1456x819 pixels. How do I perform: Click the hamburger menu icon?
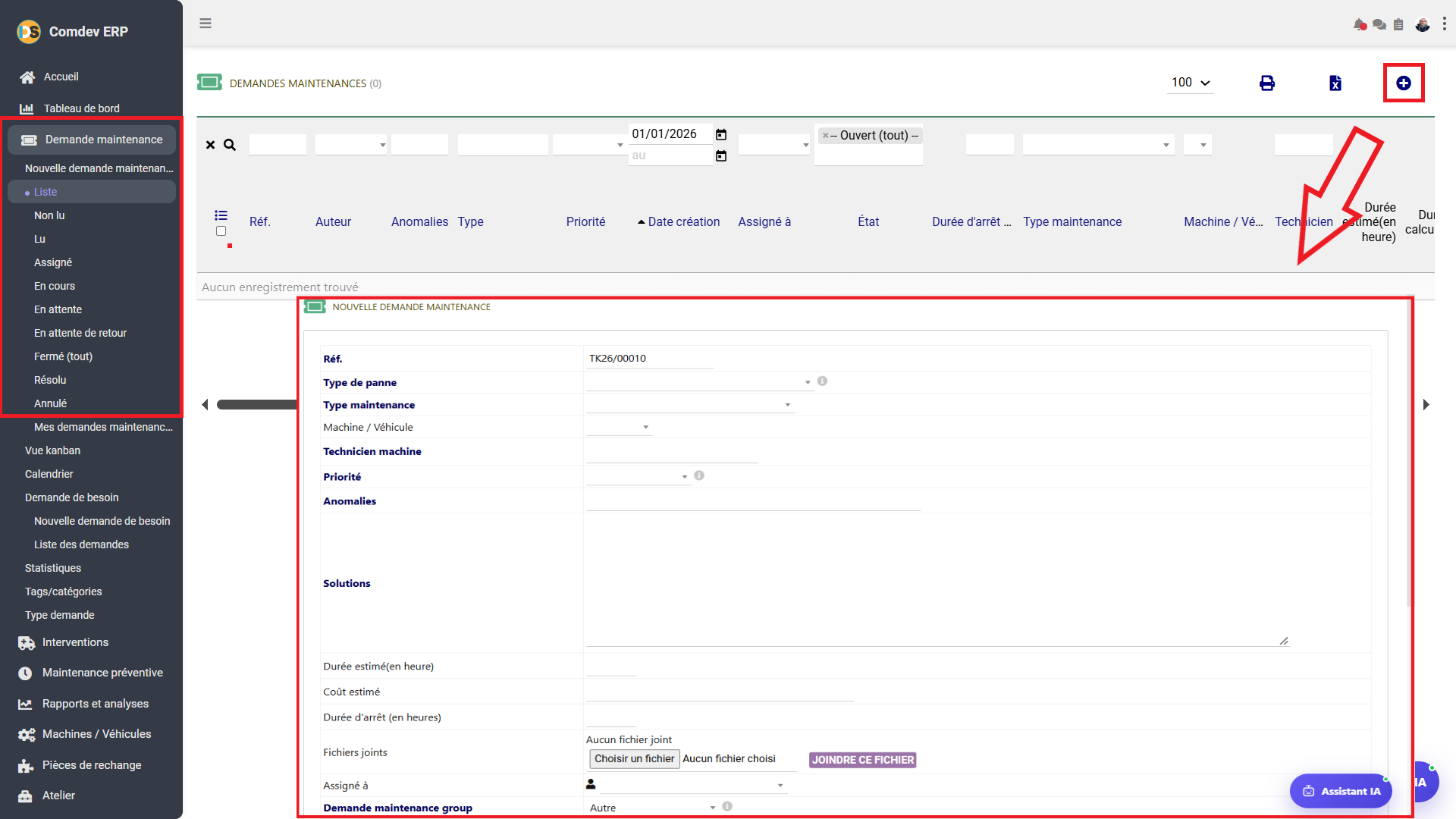(206, 24)
